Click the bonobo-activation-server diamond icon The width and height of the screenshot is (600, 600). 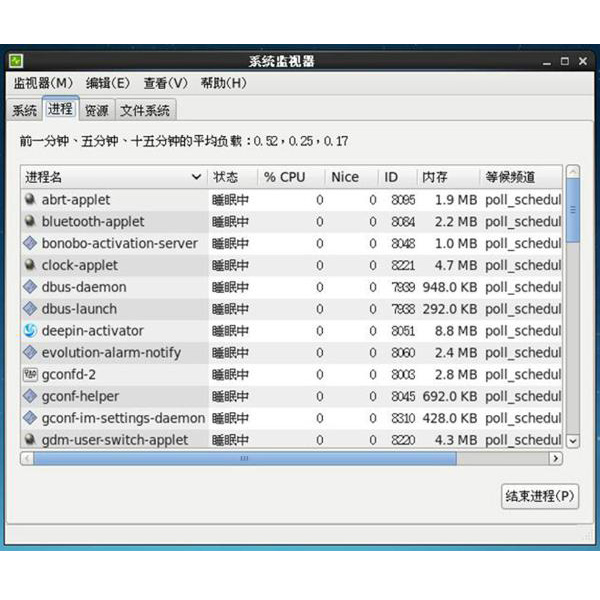tap(30, 243)
